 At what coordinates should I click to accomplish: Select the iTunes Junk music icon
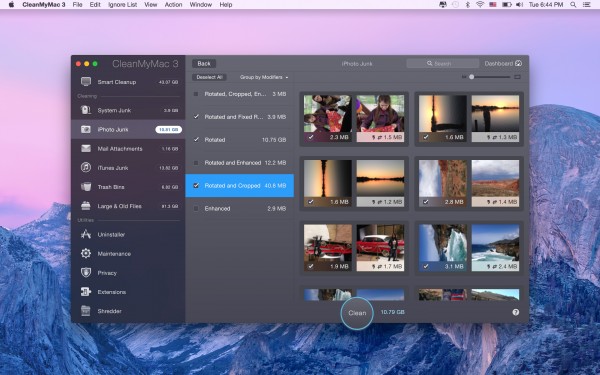(86, 168)
